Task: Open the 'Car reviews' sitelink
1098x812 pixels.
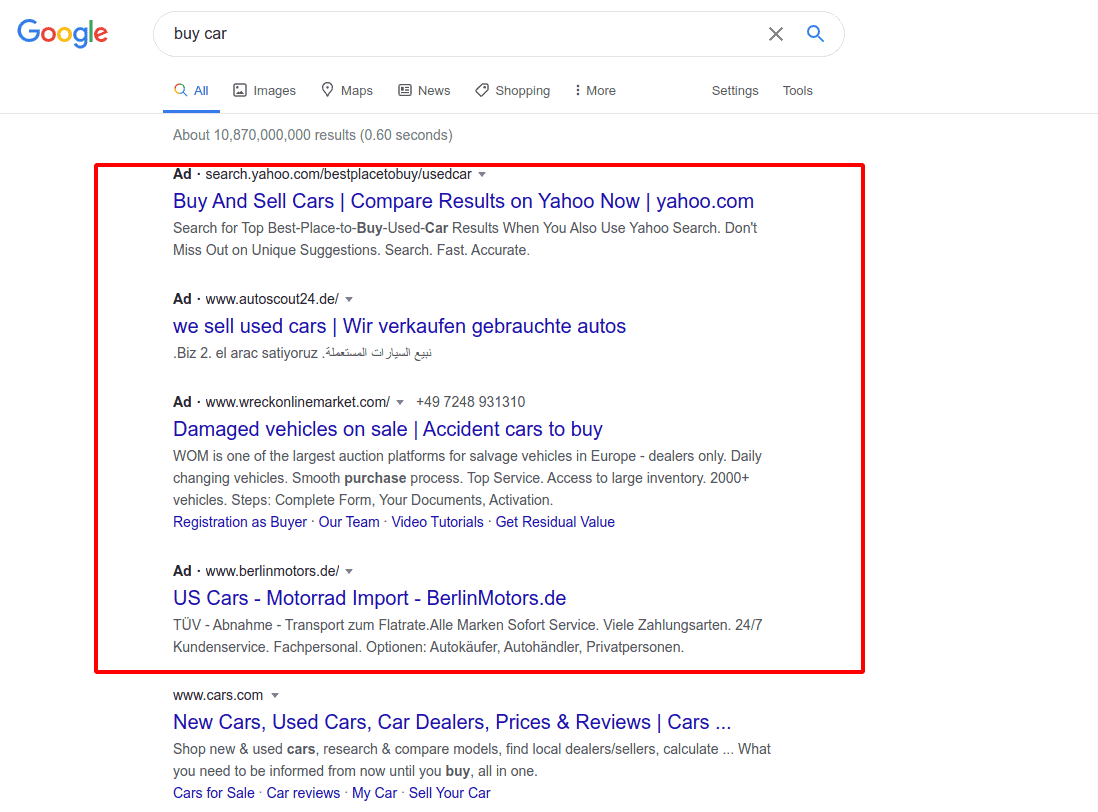Action: [x=303, y=793]
